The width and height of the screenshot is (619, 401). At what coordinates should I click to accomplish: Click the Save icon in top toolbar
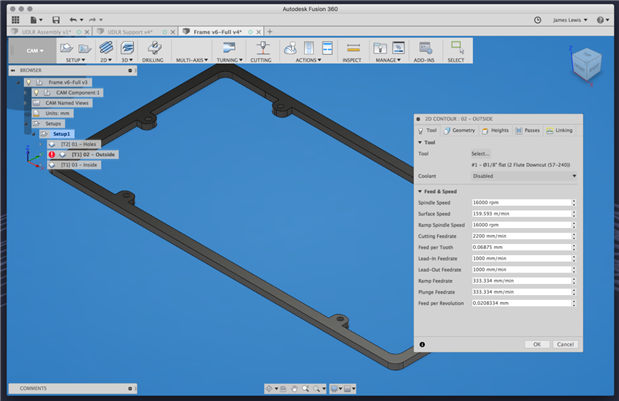54,19
